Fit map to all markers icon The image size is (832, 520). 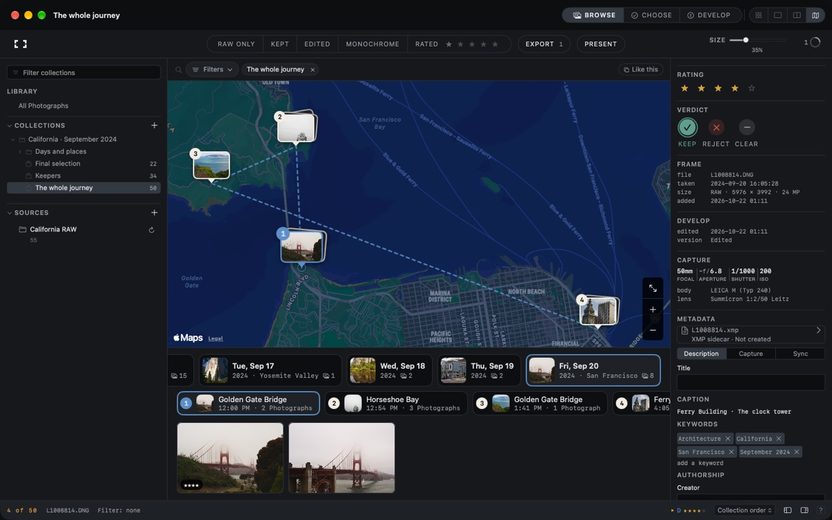[653, 288]
